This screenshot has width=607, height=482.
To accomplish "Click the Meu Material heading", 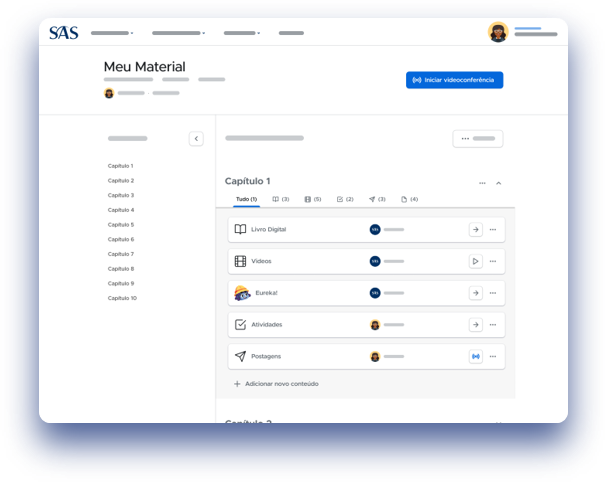I will pos(144,67).
